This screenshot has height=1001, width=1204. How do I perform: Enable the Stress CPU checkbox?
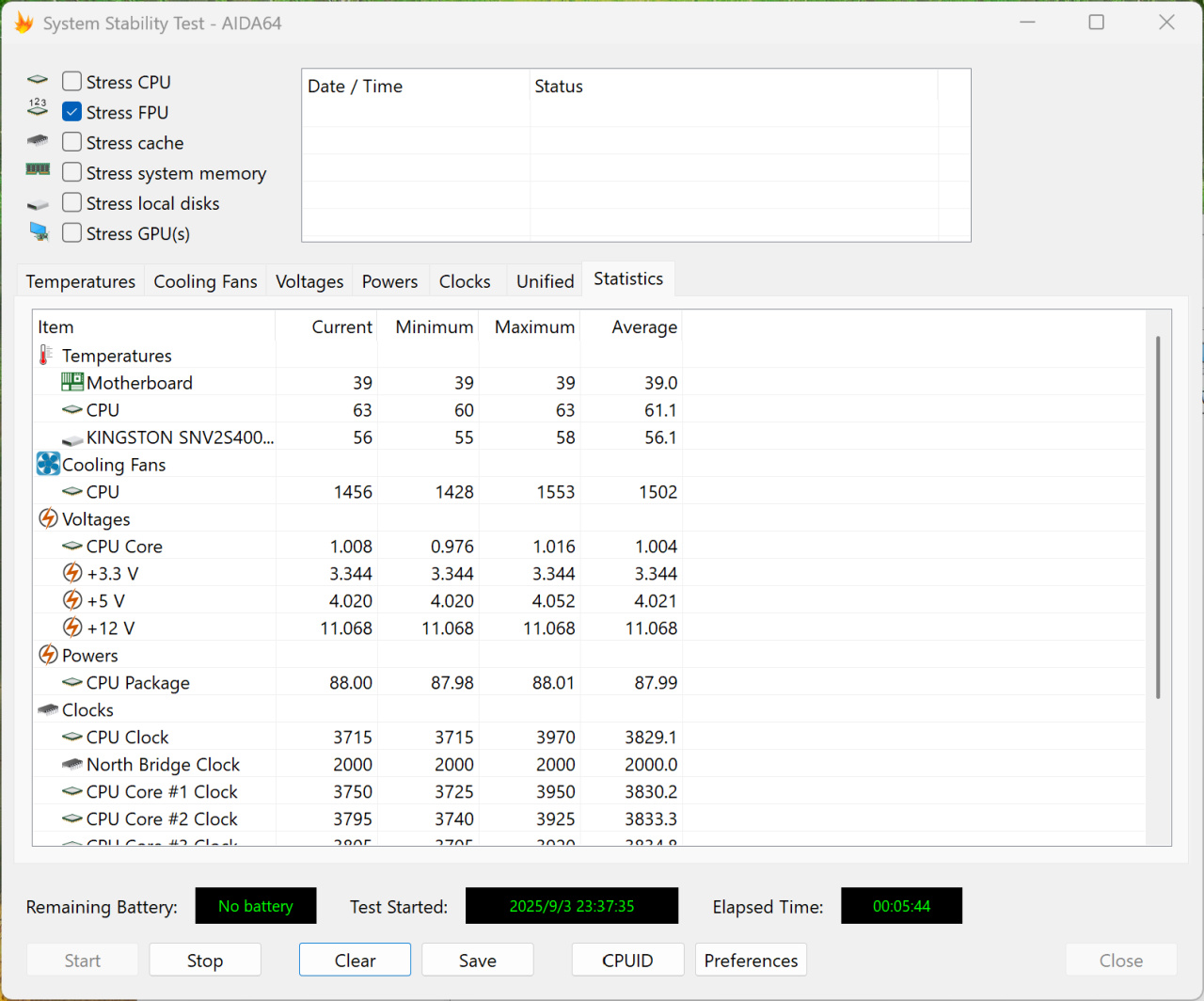tap(72, 82)
